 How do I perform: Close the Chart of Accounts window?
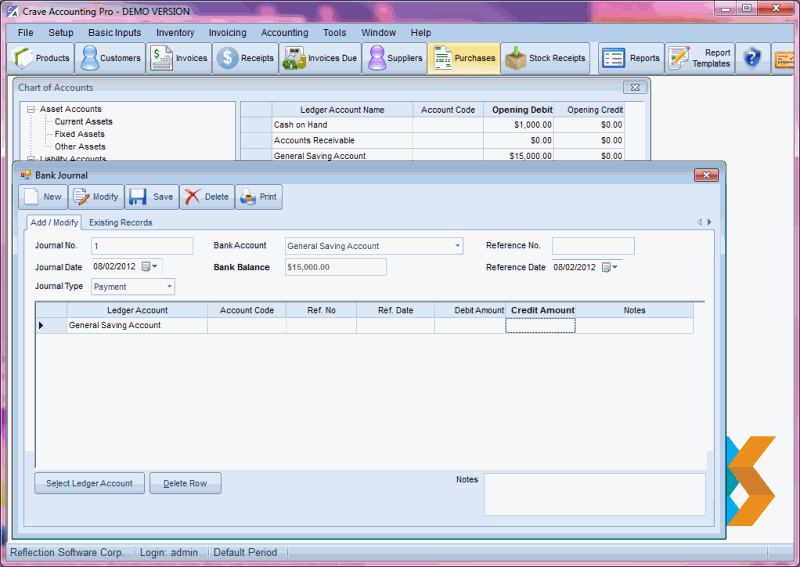(x=635, y=88)
